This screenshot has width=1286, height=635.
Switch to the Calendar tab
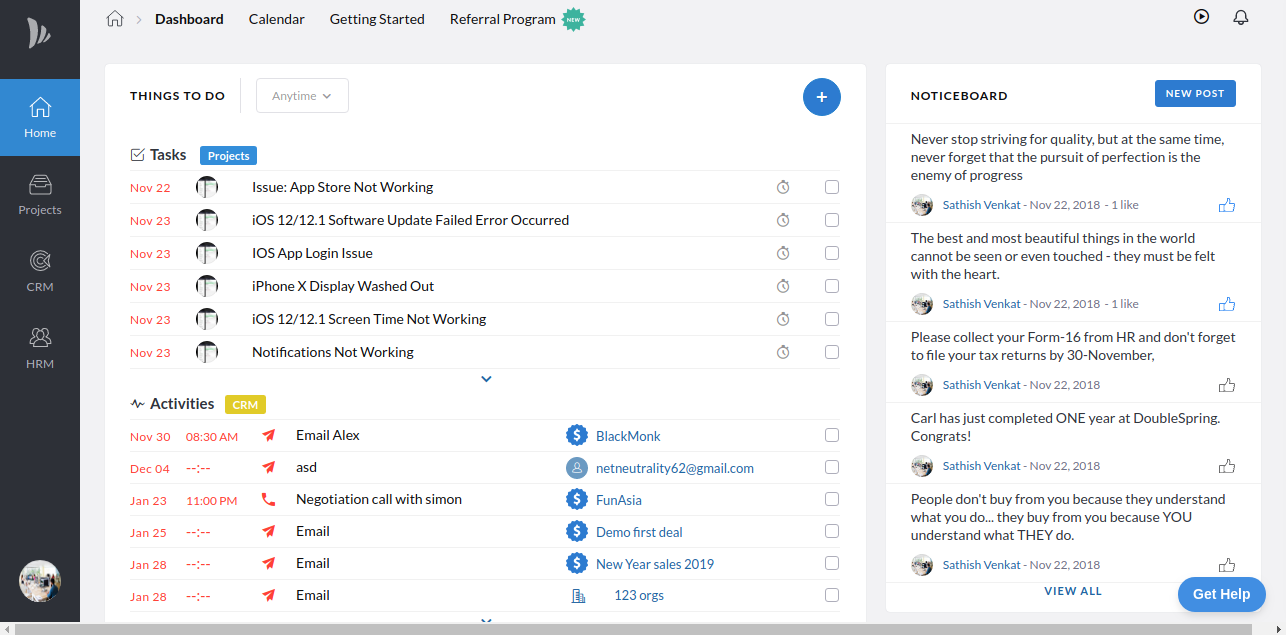(276, 19)
